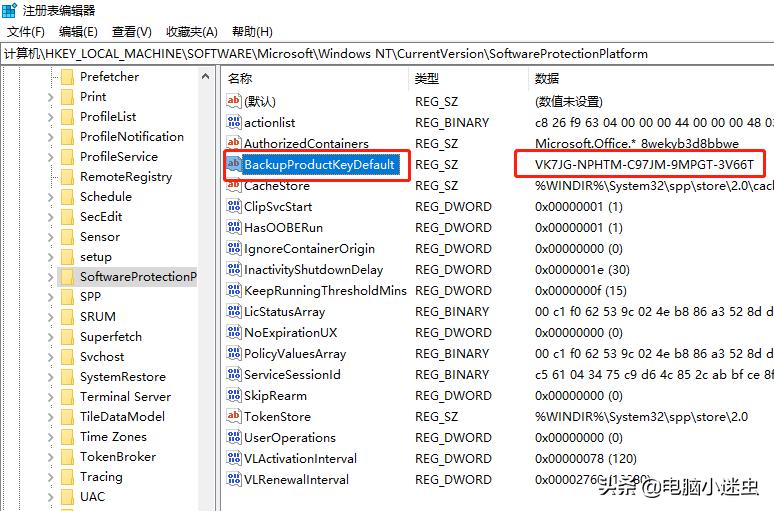Expand the ProfileService key

tap(50, 157)
